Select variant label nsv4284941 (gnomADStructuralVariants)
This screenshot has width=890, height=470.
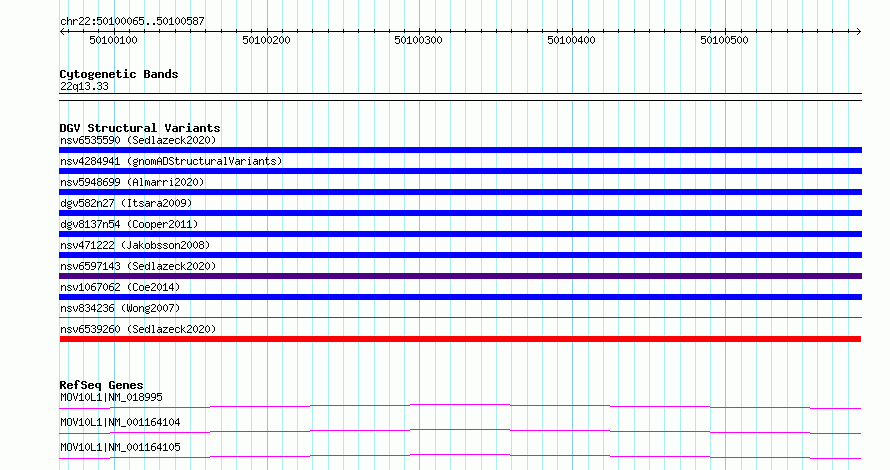point(171,161)
